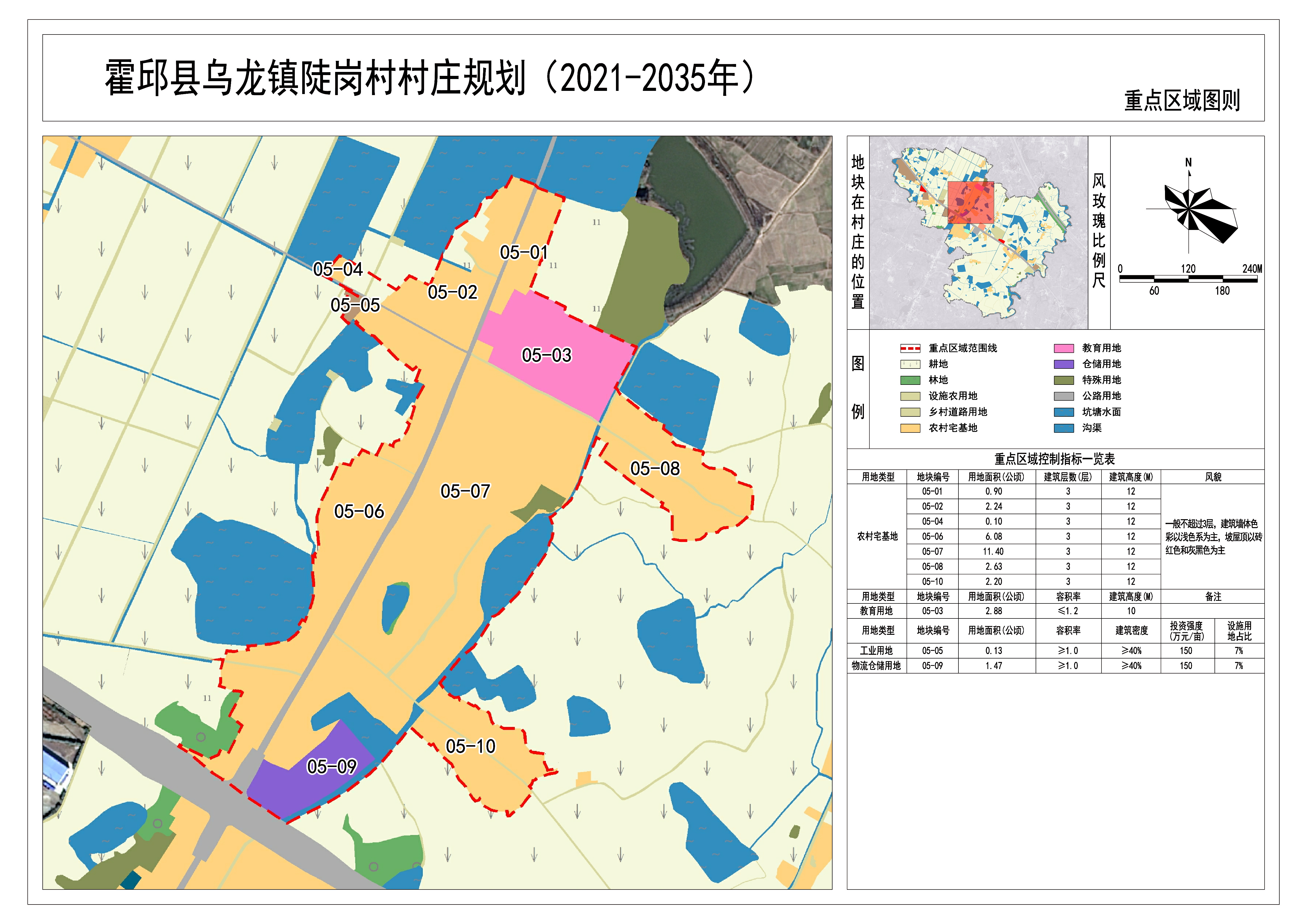Click the cultivated land legend swatch
The width and height of the screenshot is (1307, 924).
910,364
